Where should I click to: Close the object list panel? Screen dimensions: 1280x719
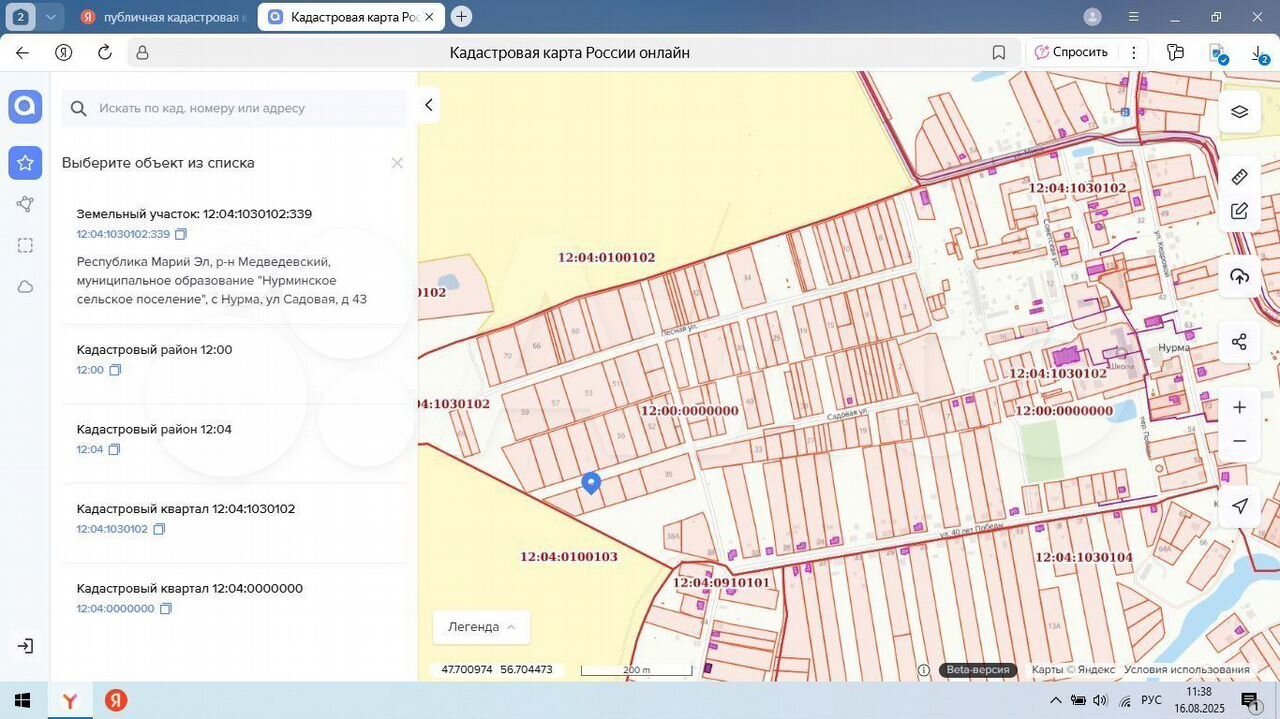tap(397, 163)
